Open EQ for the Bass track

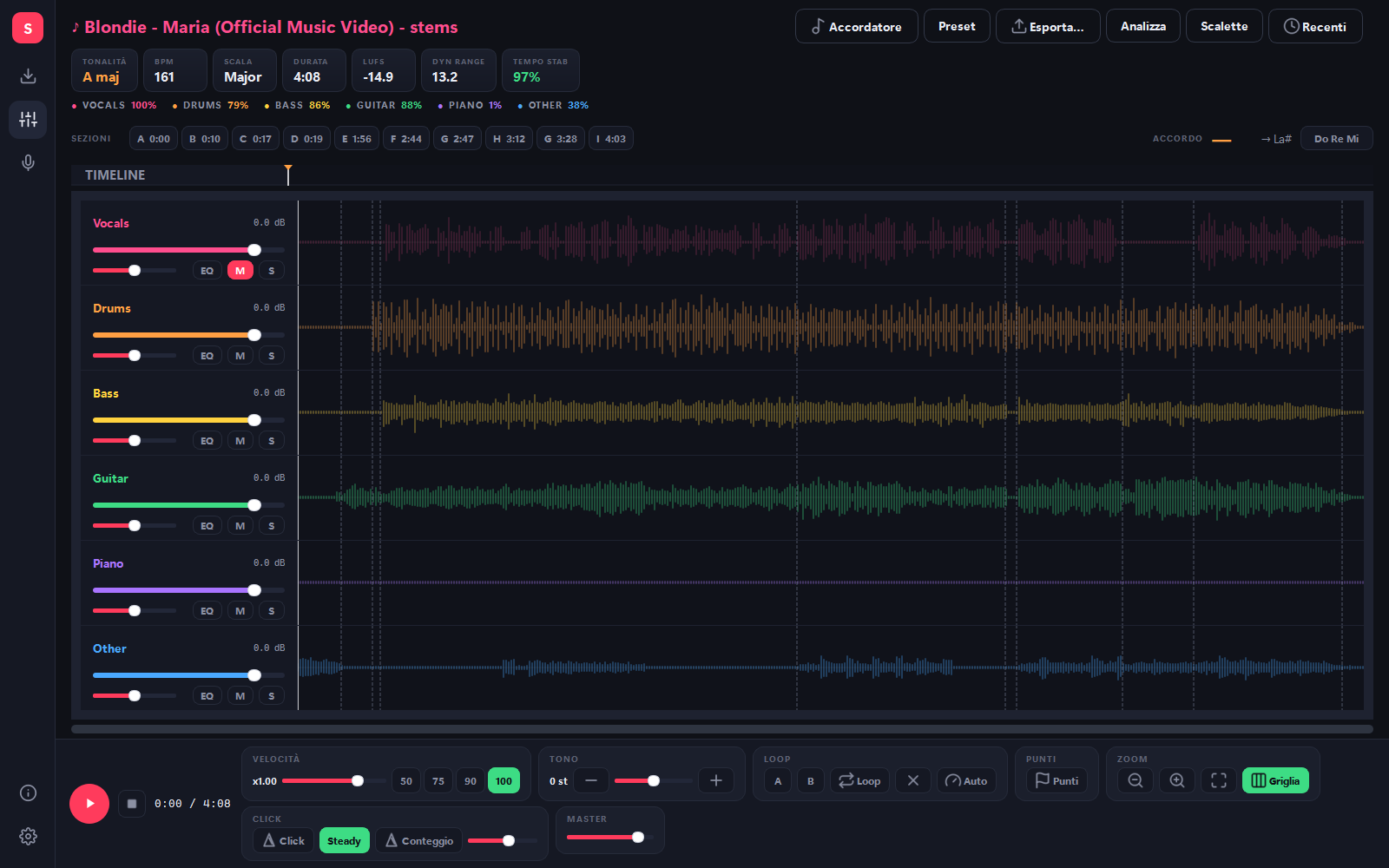[207, 441]
